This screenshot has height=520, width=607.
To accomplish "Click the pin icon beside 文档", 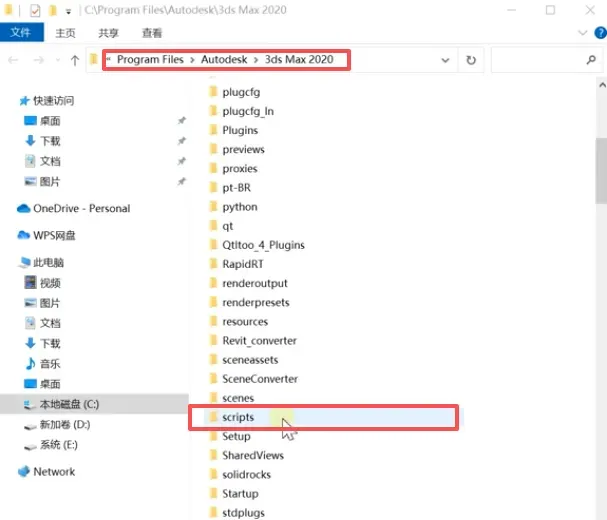I will click(x=182, y=161).
